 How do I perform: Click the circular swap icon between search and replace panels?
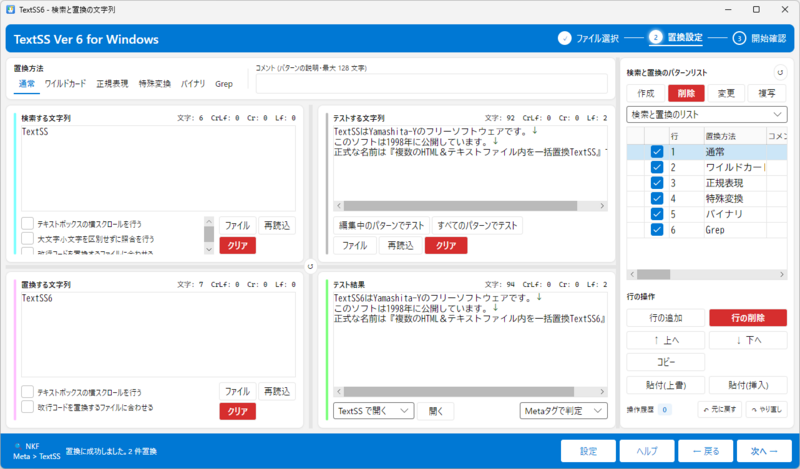click(310, 266)
